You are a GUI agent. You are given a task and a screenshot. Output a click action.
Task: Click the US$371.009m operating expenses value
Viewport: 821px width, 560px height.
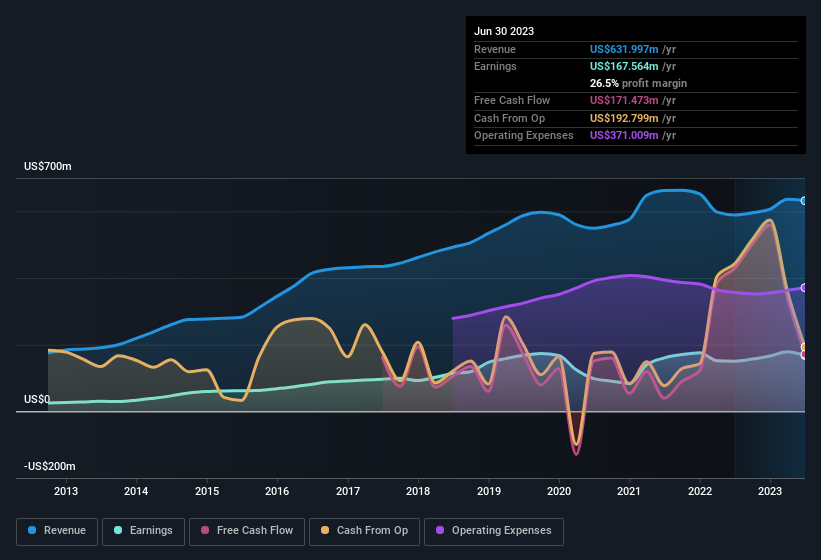(624, 136)
